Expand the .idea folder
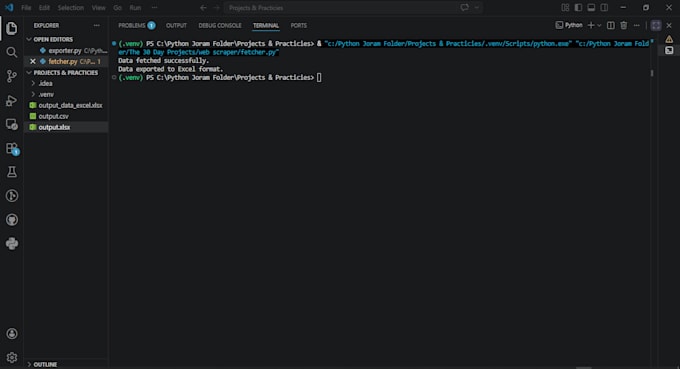680x369 pixels. 33,83
